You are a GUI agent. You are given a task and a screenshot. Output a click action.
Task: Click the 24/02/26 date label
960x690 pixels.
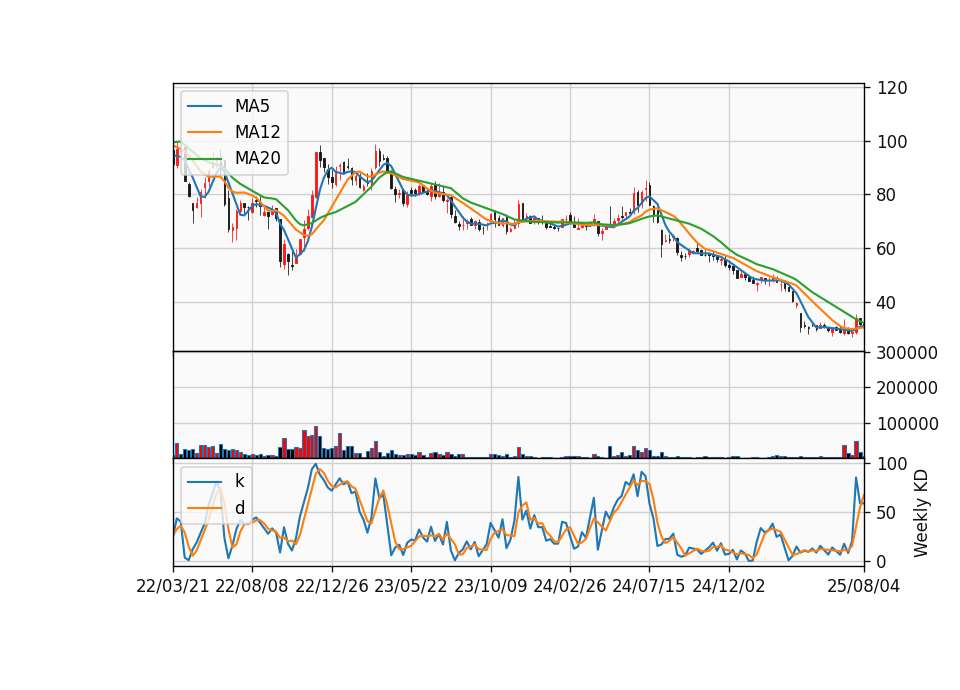[569, 586]
